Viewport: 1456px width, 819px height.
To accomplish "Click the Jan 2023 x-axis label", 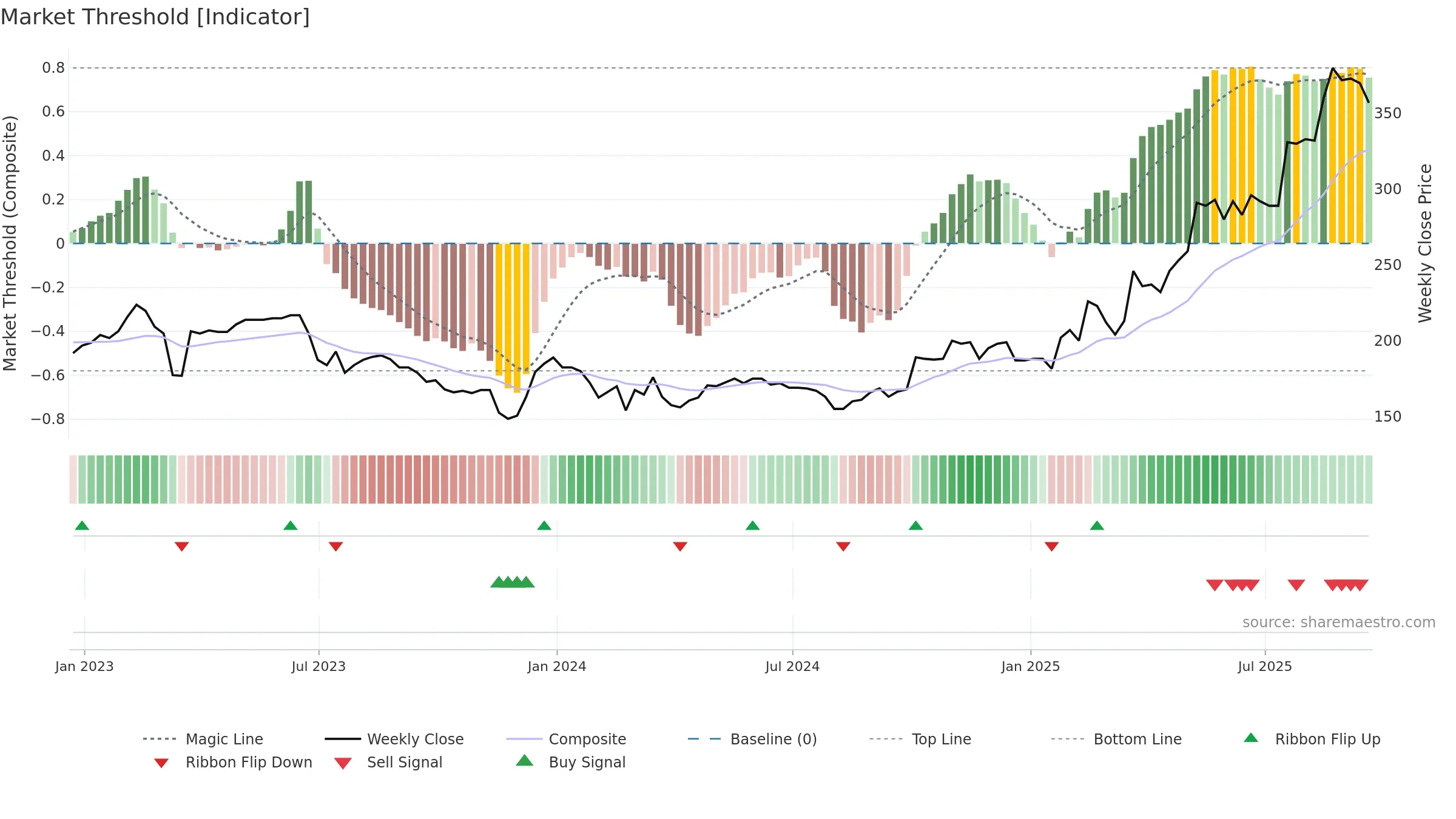I will coord(84,666).
